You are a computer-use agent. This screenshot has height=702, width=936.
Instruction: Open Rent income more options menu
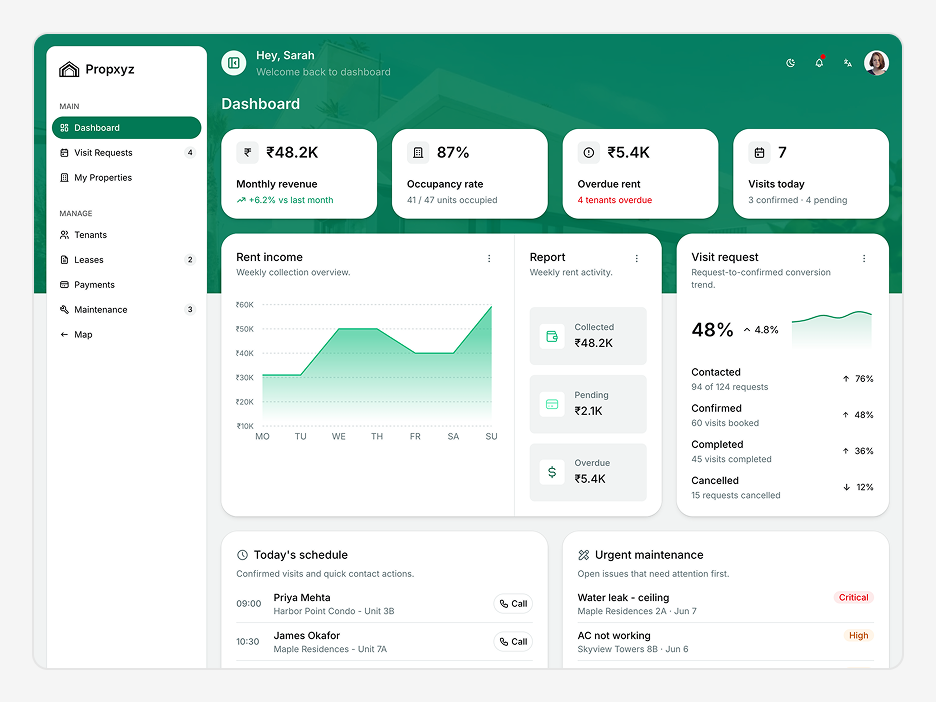489,258
